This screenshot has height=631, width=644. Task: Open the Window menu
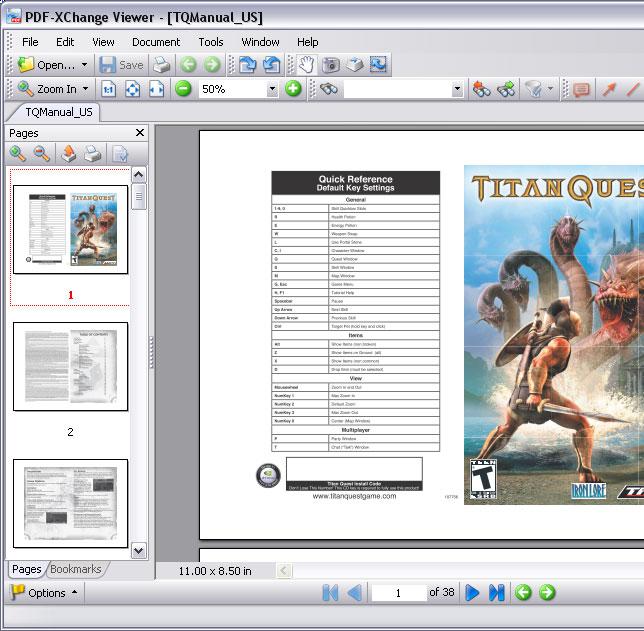click(260, 42)
